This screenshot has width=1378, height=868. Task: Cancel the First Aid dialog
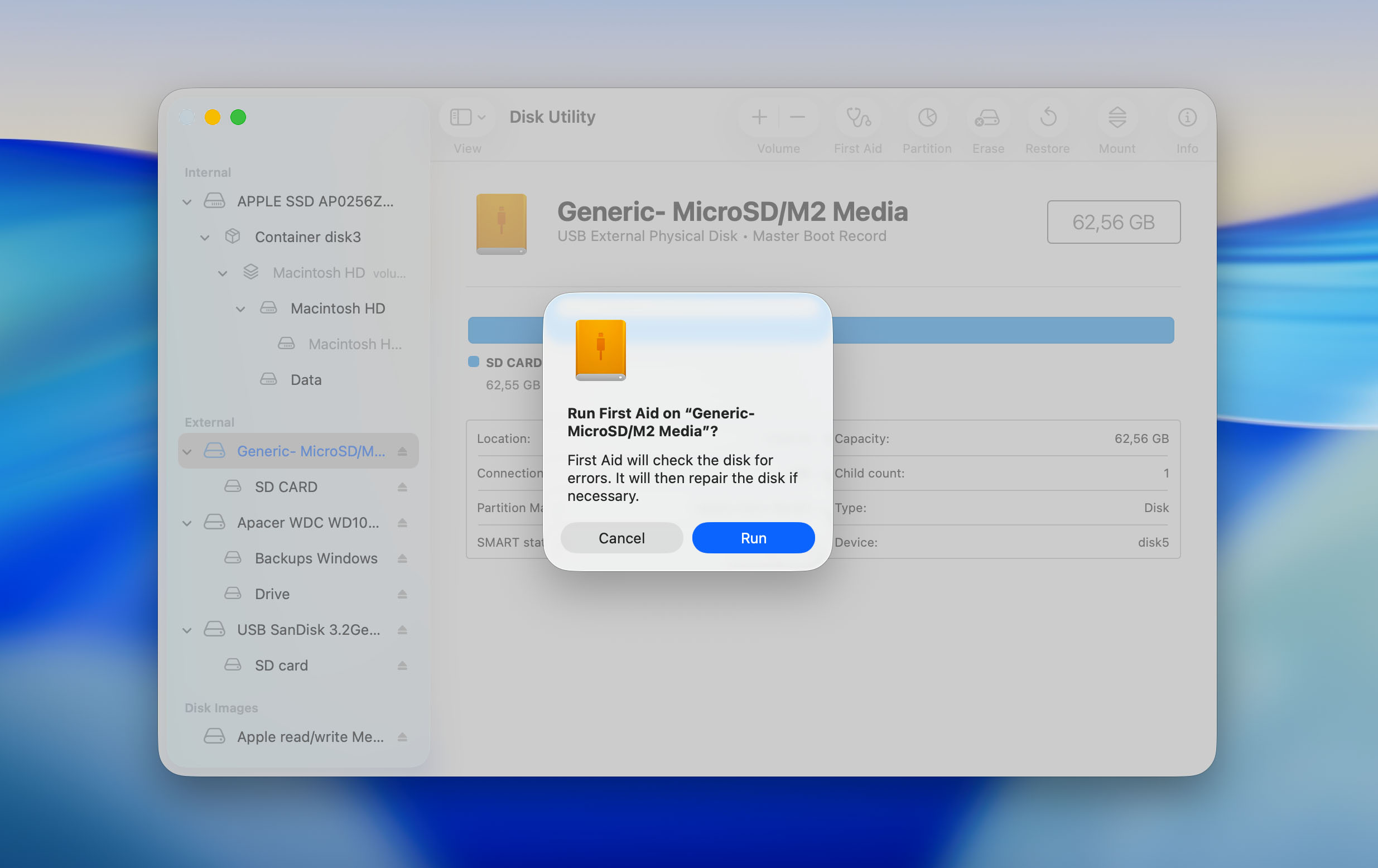coord(621,537)
